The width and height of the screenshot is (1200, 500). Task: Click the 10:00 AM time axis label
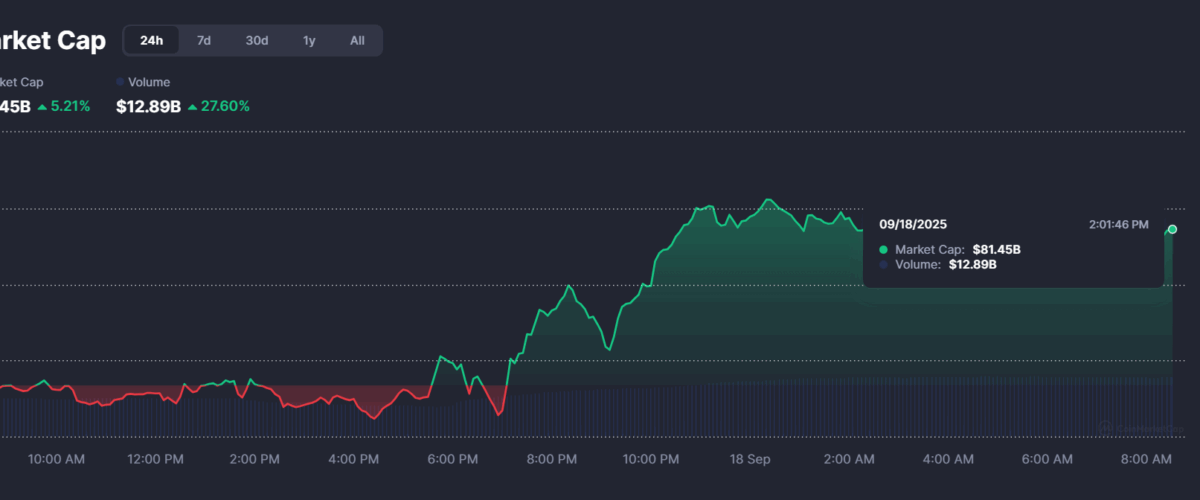tap(56, 459)
